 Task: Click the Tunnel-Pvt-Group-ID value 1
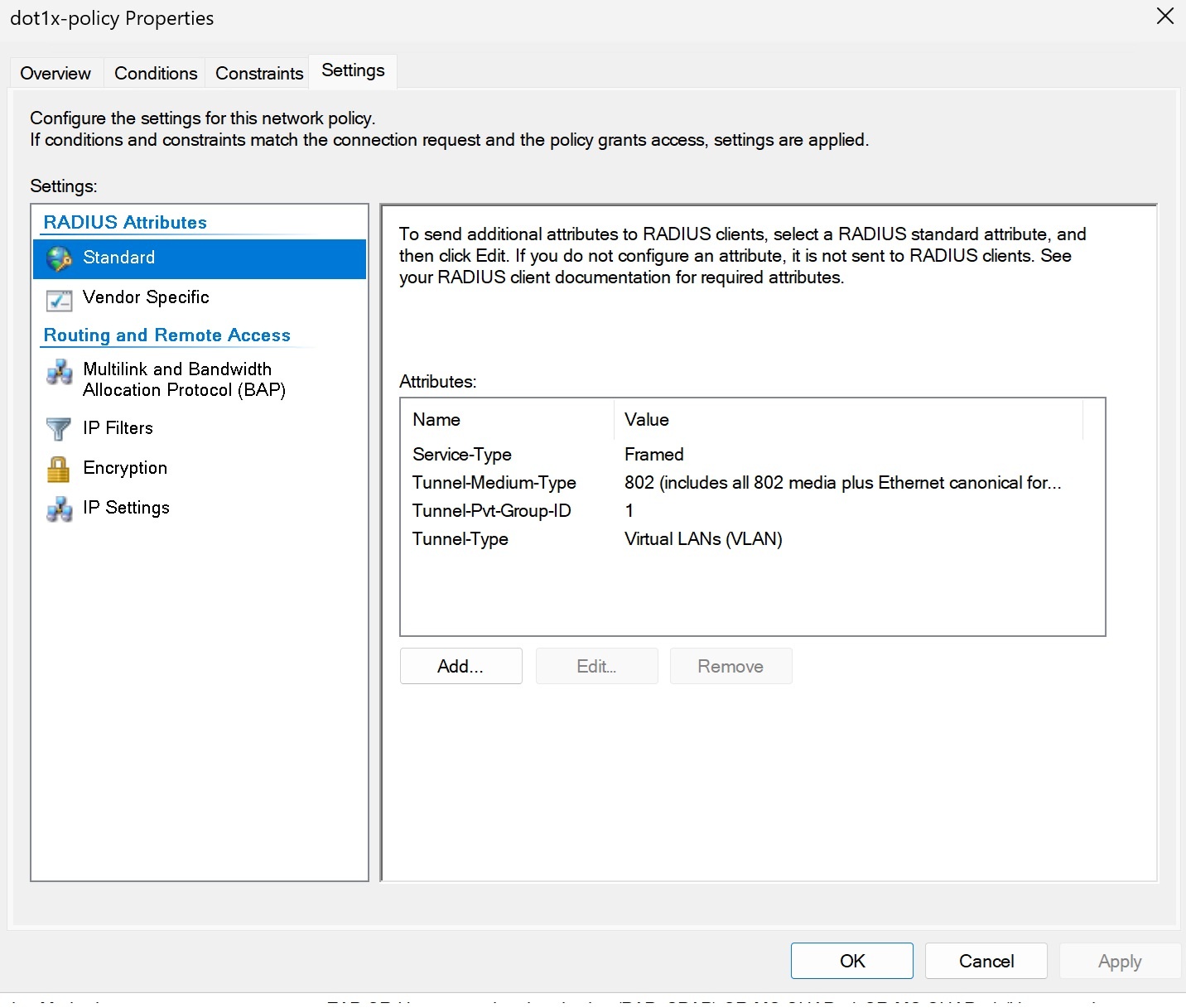pyautogui.click(x=629, y=510)
